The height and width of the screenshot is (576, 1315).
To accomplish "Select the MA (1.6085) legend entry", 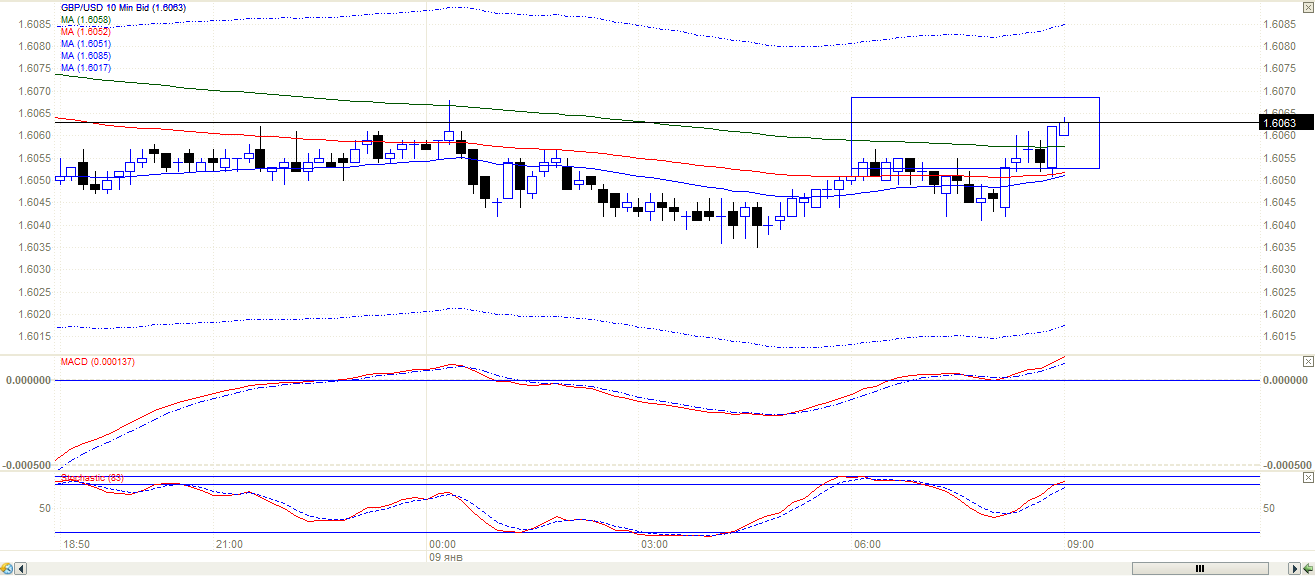I will pyautogui.click(x=85, y=56).
